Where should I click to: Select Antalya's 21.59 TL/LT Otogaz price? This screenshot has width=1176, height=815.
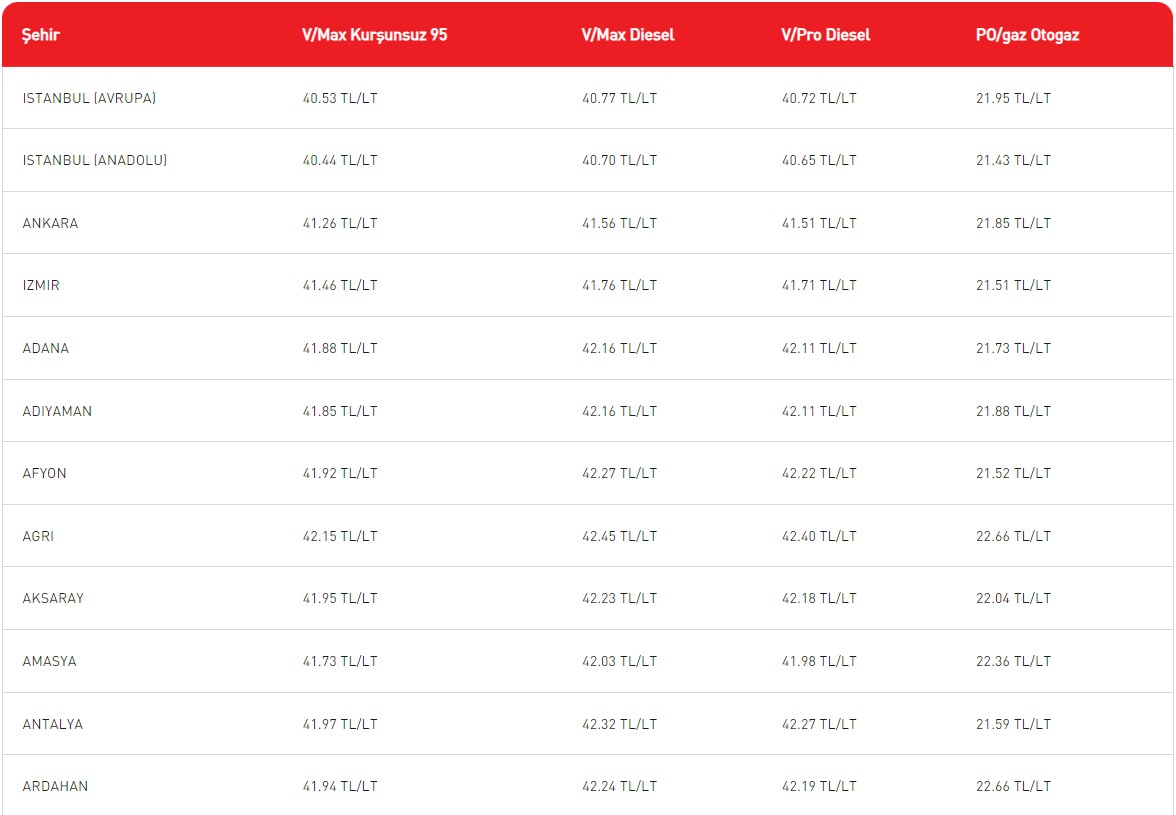click(x=1013, y=724)
